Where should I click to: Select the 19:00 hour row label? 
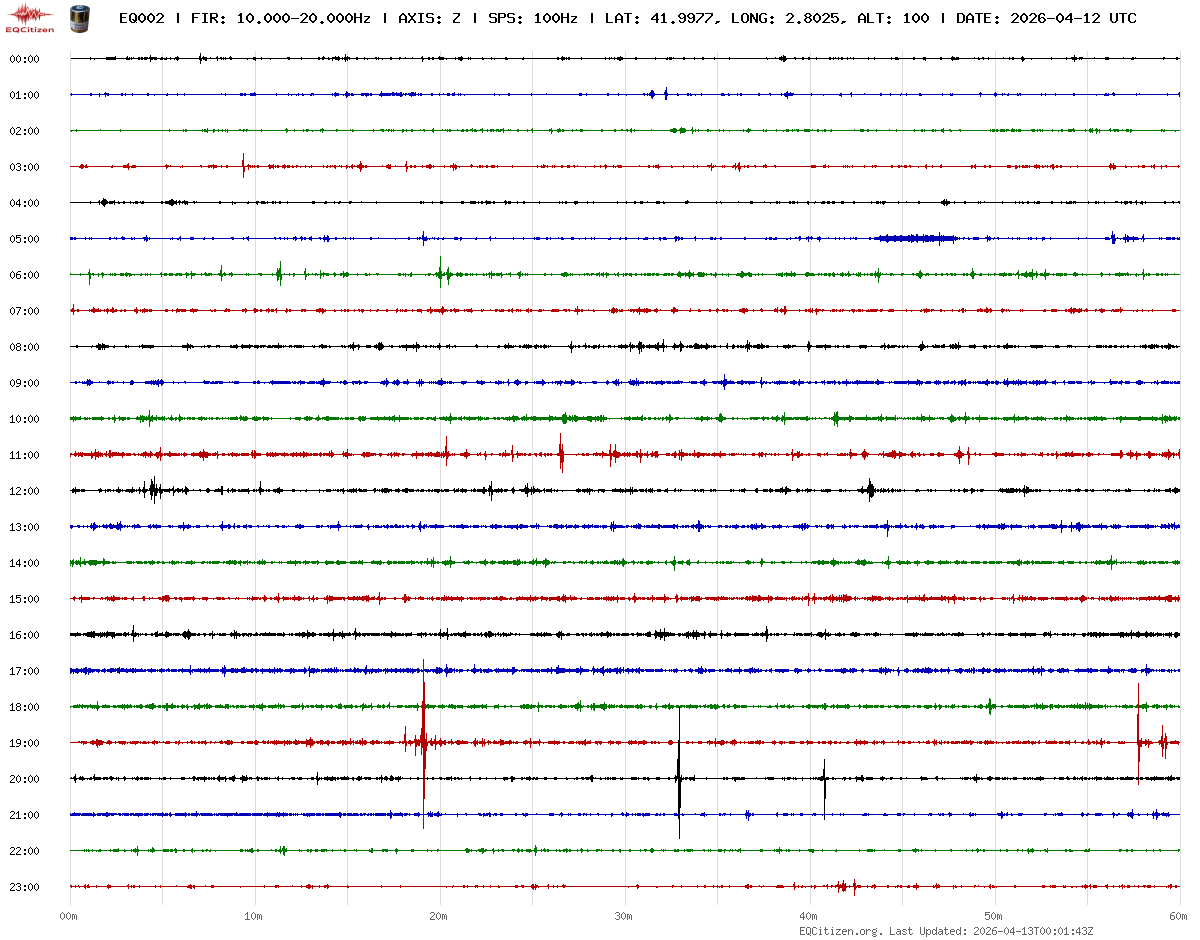24,743
